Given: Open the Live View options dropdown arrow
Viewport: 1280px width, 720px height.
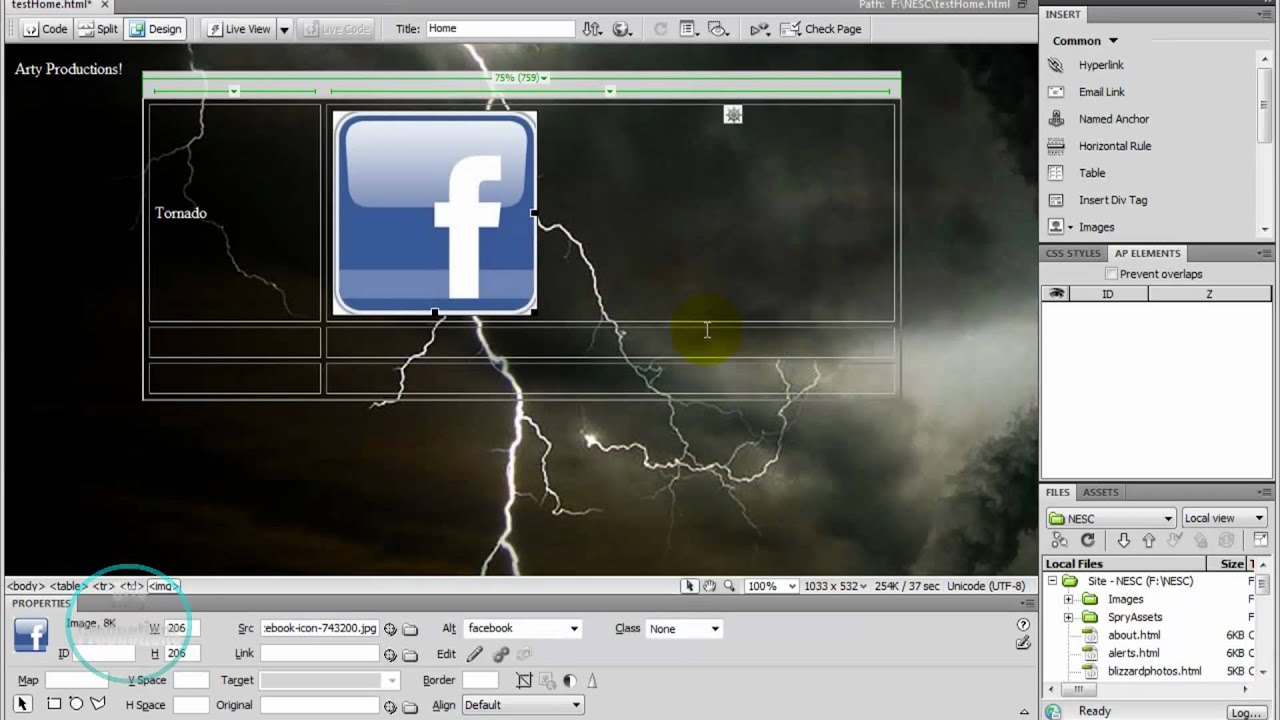Looking at the screenshot, I should point(284,29).
